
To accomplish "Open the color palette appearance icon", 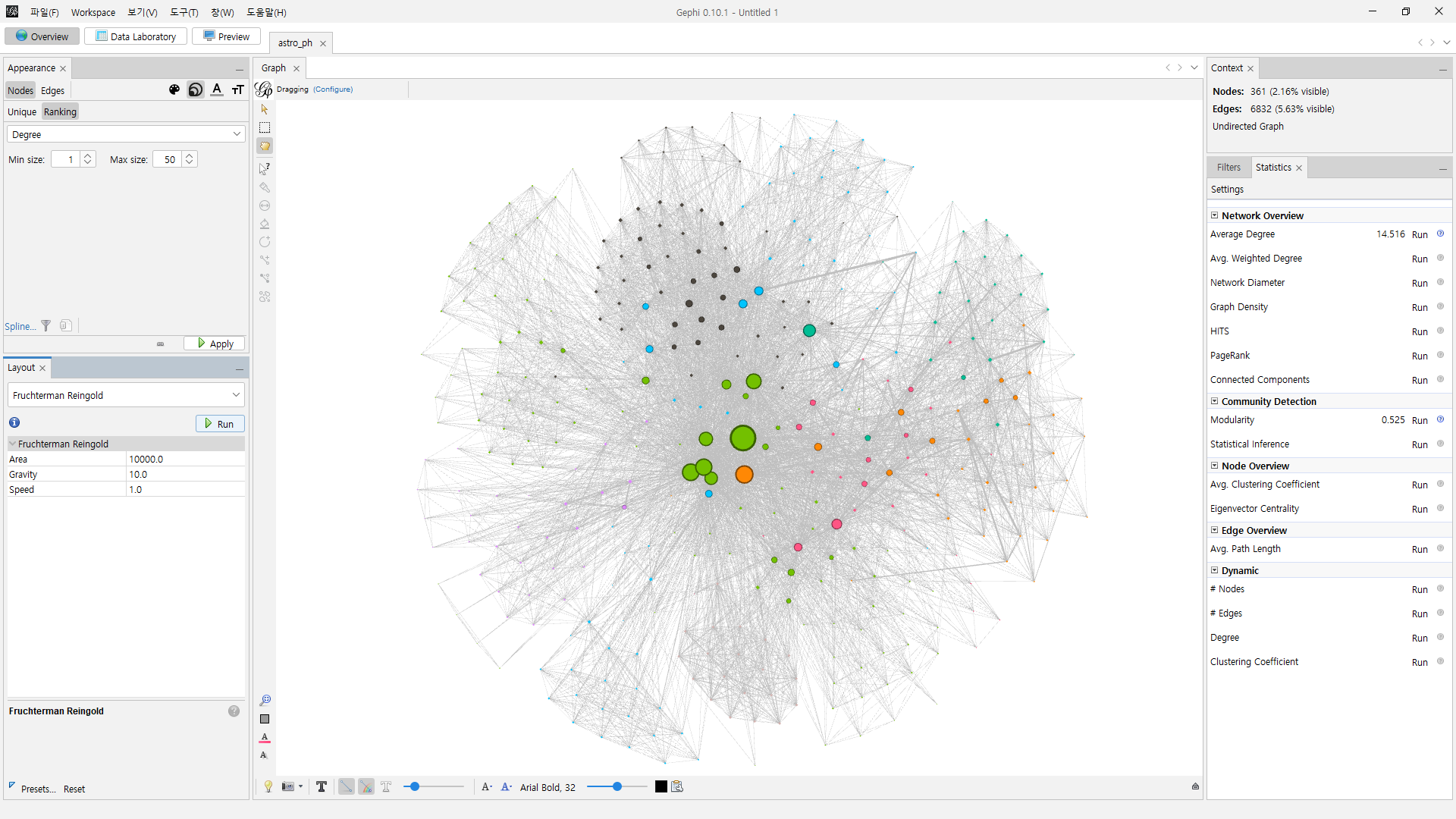I will coord(174,90).
